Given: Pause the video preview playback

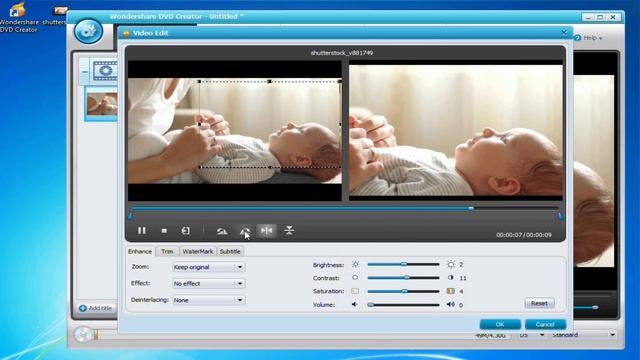Looking at the screenshot, I should (142, 231).
